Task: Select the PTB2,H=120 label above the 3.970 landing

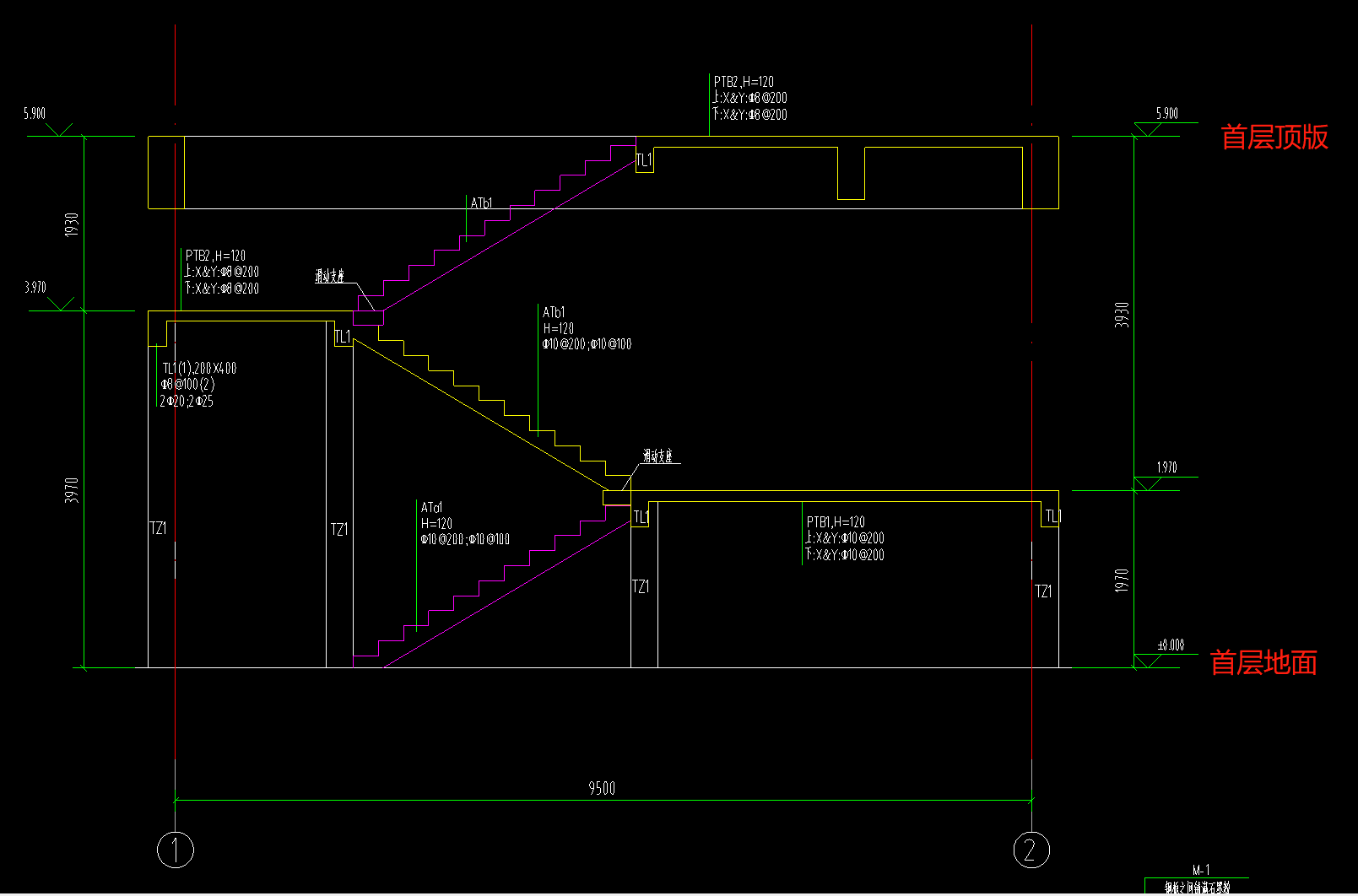Action: pyautogui.click(x=215, y=256)
